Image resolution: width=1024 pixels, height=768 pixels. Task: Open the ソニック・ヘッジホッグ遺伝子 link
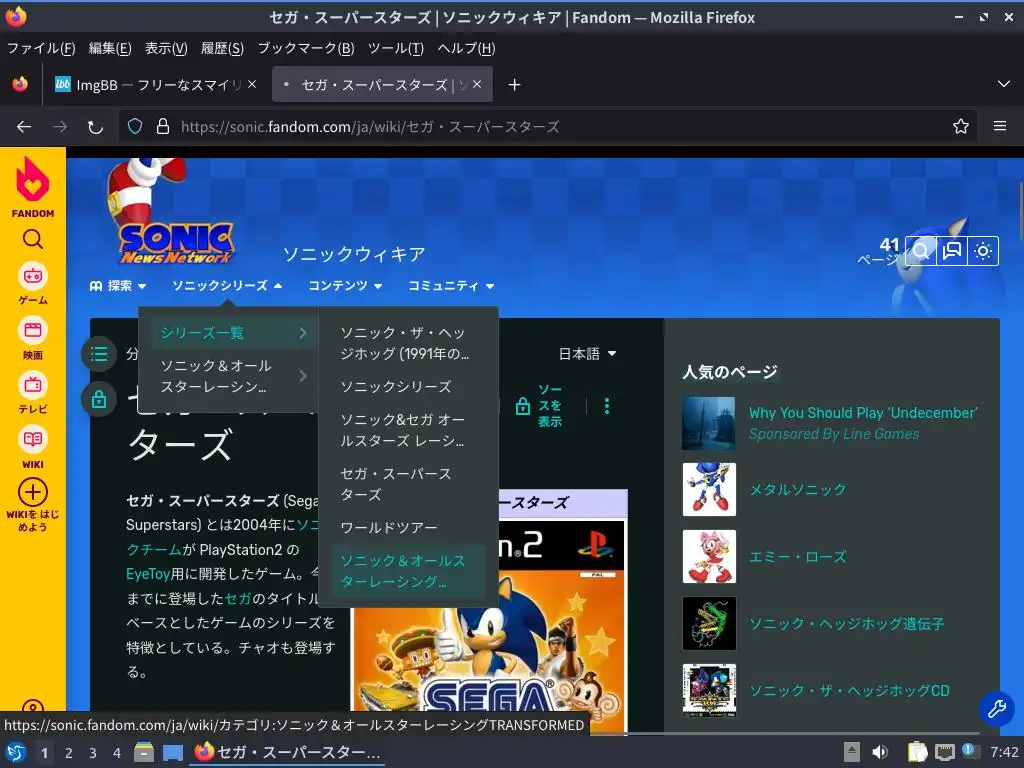(846, 624)
